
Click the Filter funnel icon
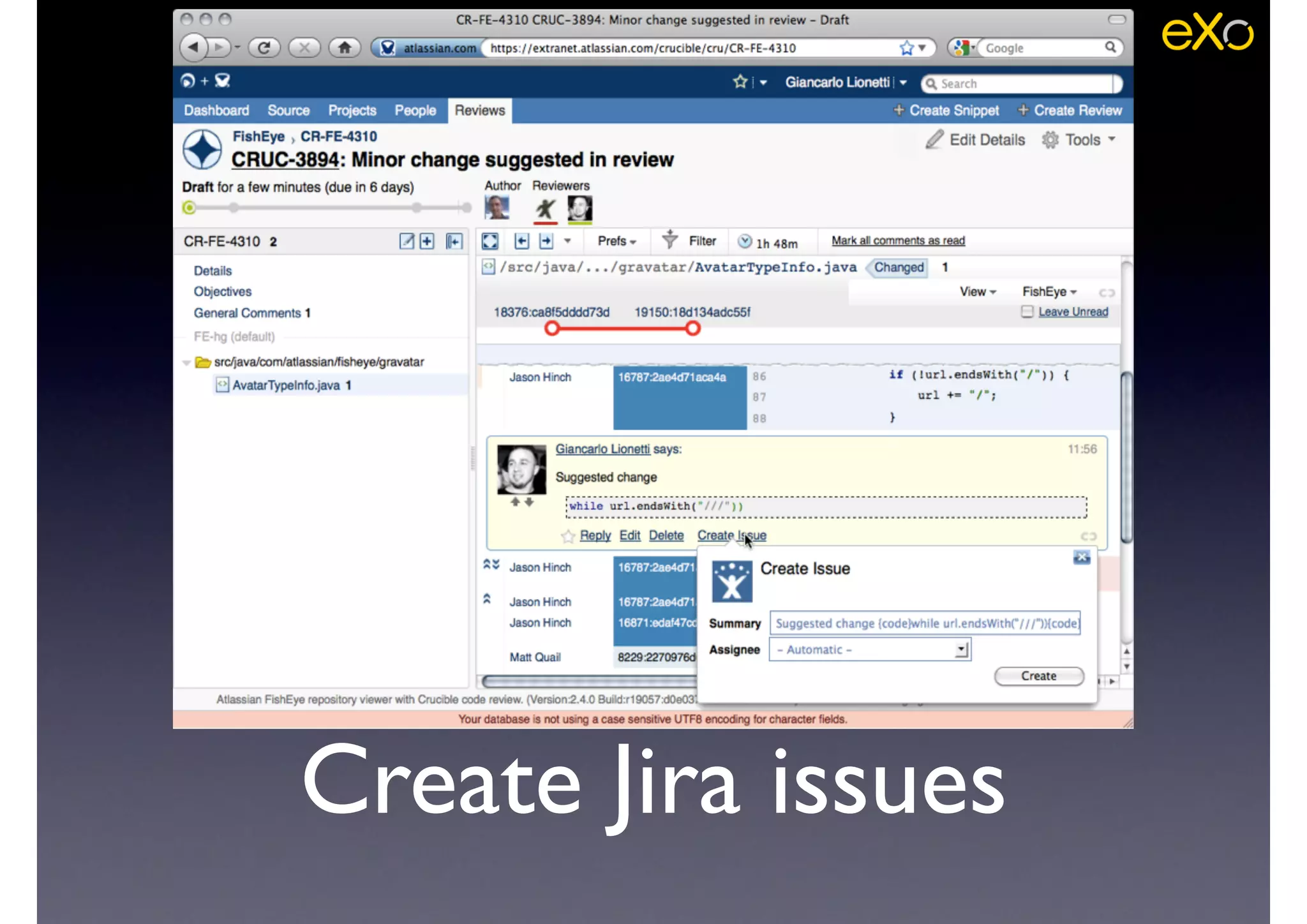pyautogui.click(x=669, y=239)
